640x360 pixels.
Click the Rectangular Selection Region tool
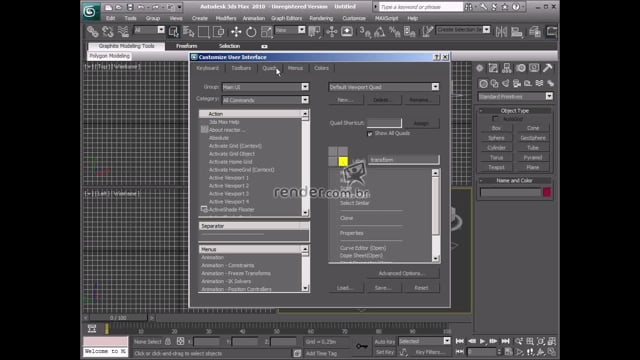203,31
